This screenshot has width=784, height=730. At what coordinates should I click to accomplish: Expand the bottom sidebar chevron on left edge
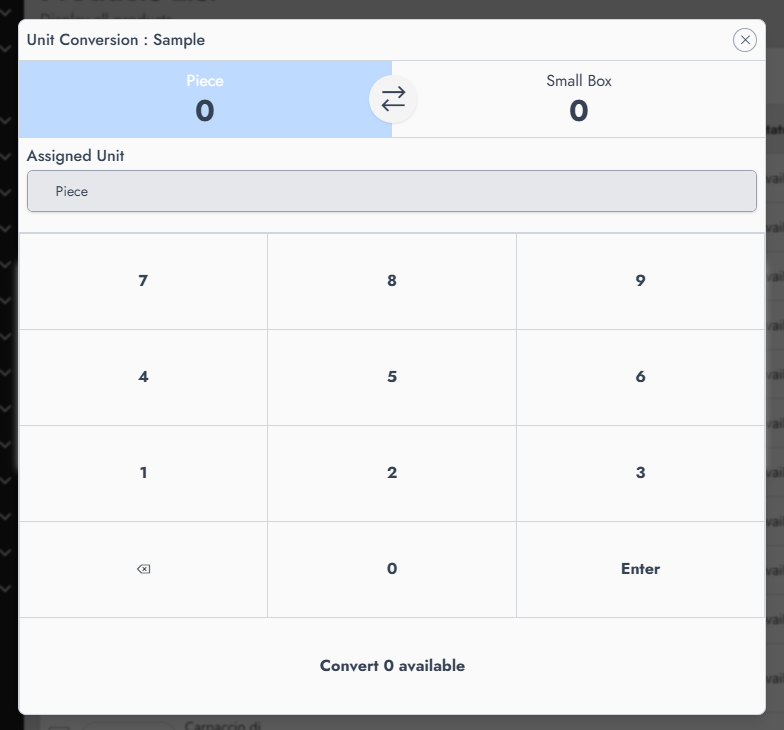[x=6, y=588]
